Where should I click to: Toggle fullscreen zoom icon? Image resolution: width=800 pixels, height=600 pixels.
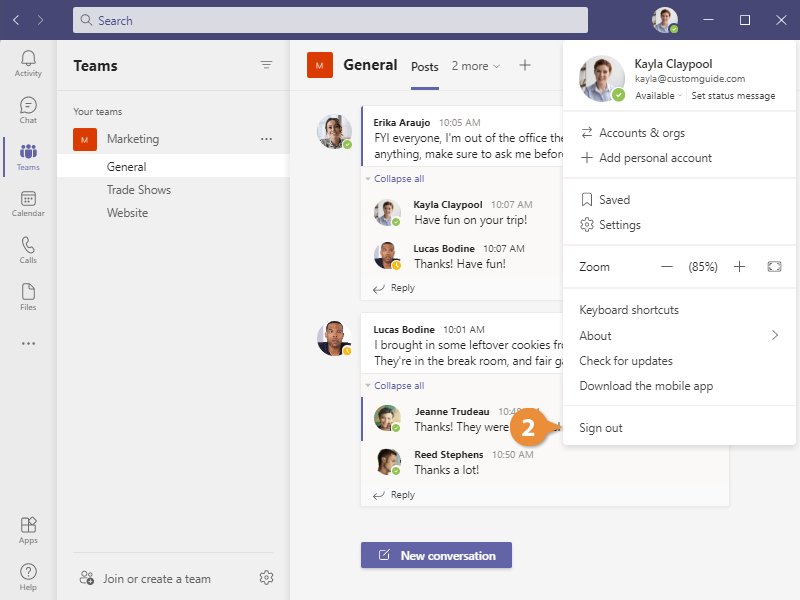[x=774, y=267]
